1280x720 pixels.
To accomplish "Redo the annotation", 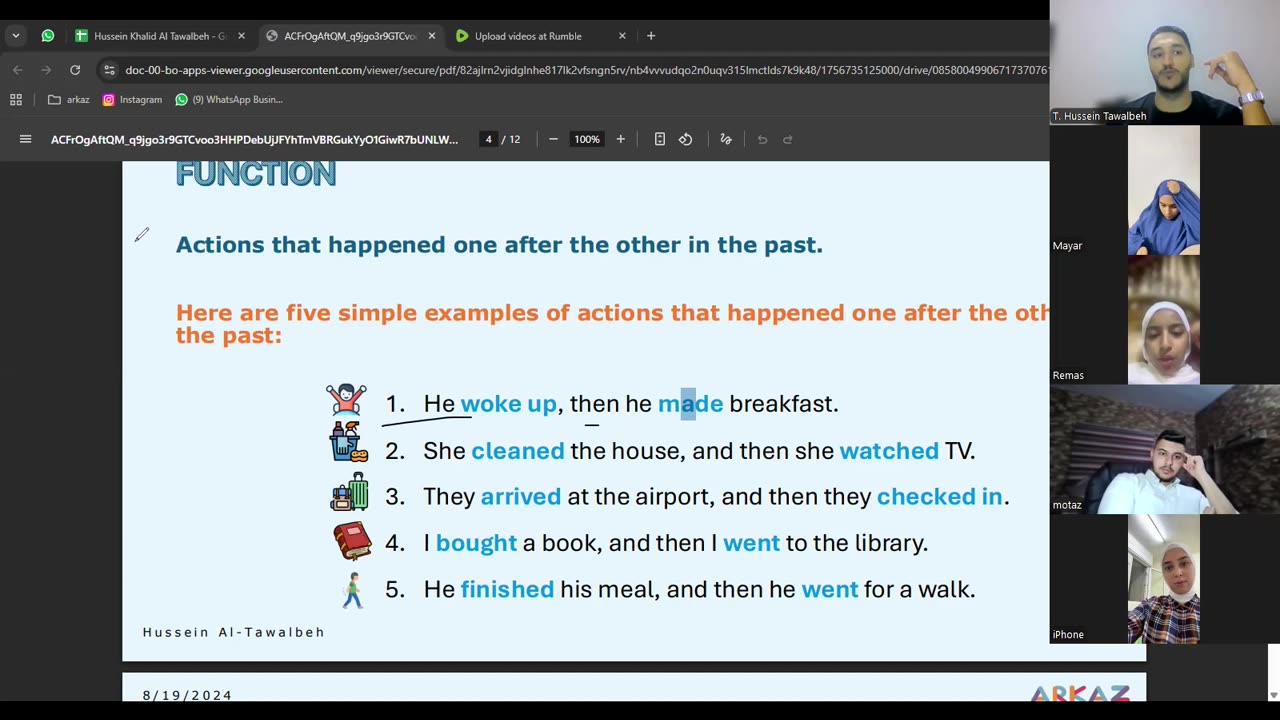I will coord(788,139).
